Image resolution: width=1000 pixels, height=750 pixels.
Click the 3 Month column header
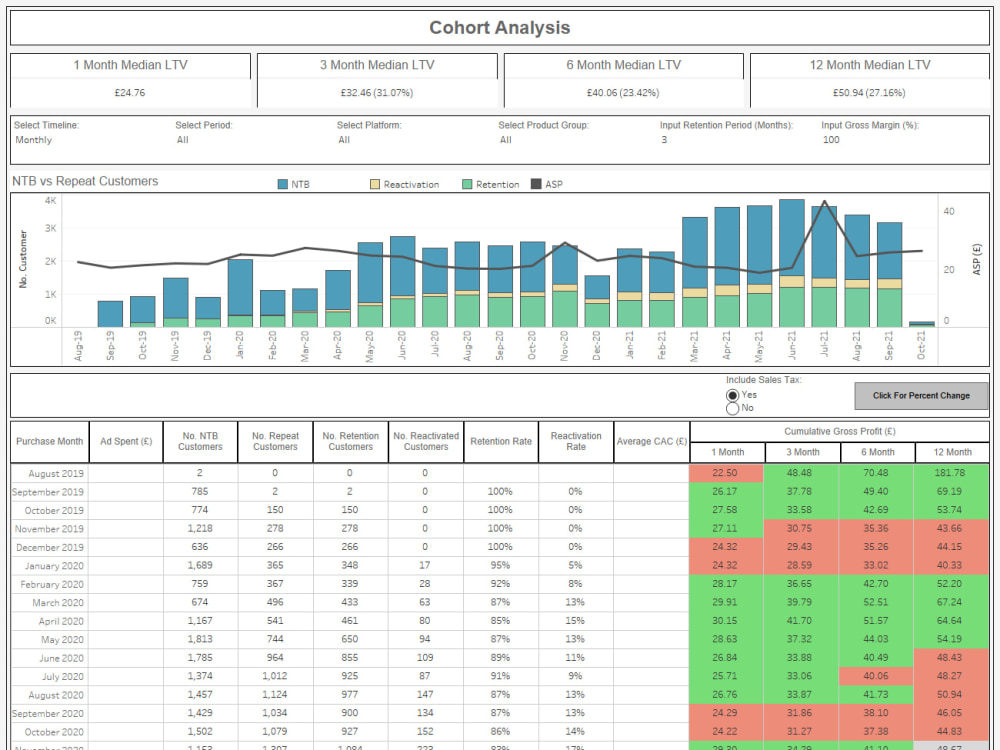point(802,452)
